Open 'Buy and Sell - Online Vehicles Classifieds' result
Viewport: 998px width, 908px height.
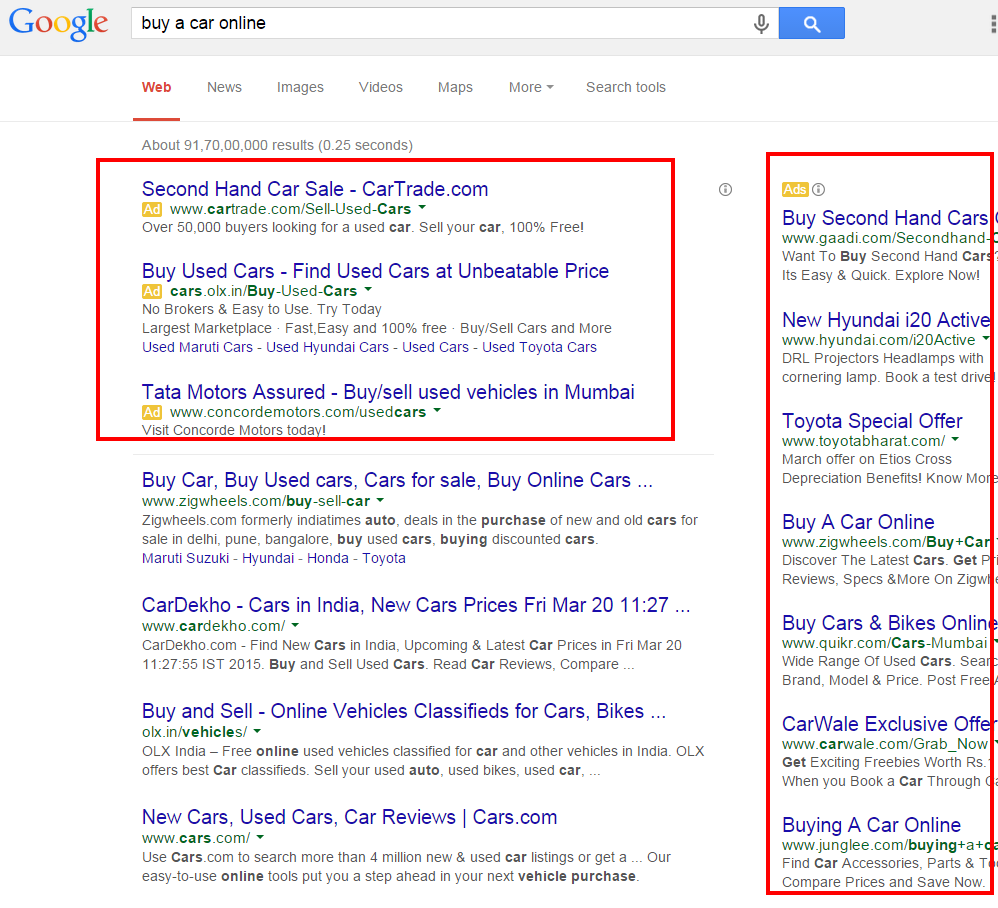(x=404, y=711)
